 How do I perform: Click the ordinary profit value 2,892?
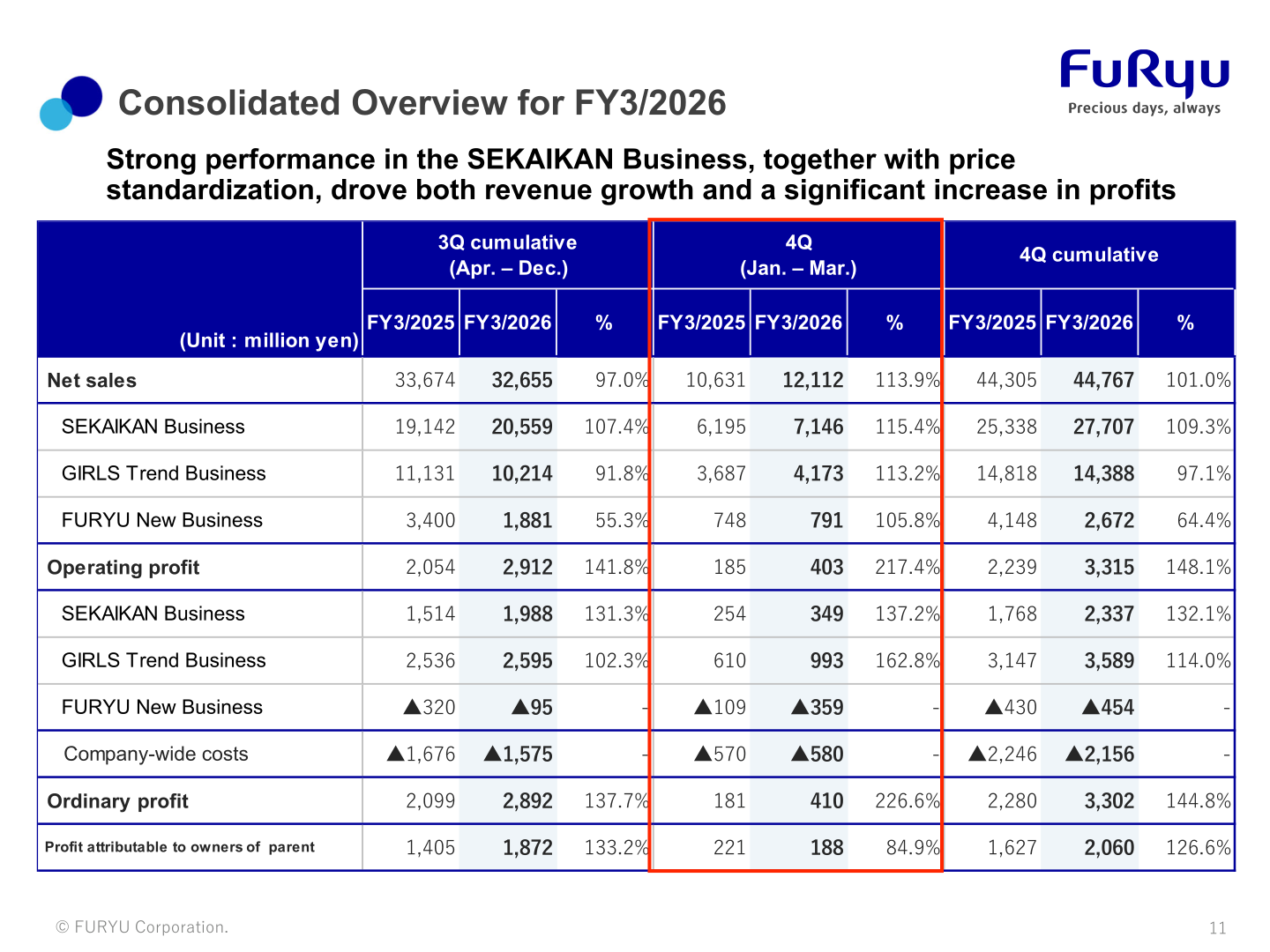pos(527,800)
